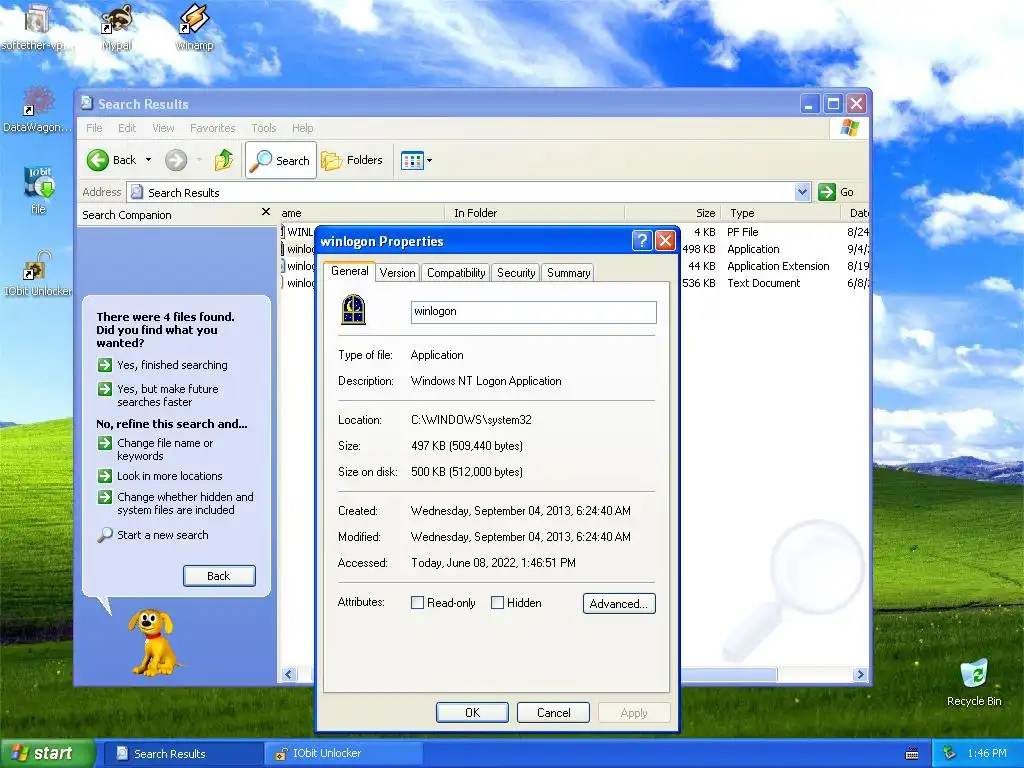Click the help question mark in Properties dialog
The width and height of the screenshot is (1024, 768).
click(x=642, y=241)
